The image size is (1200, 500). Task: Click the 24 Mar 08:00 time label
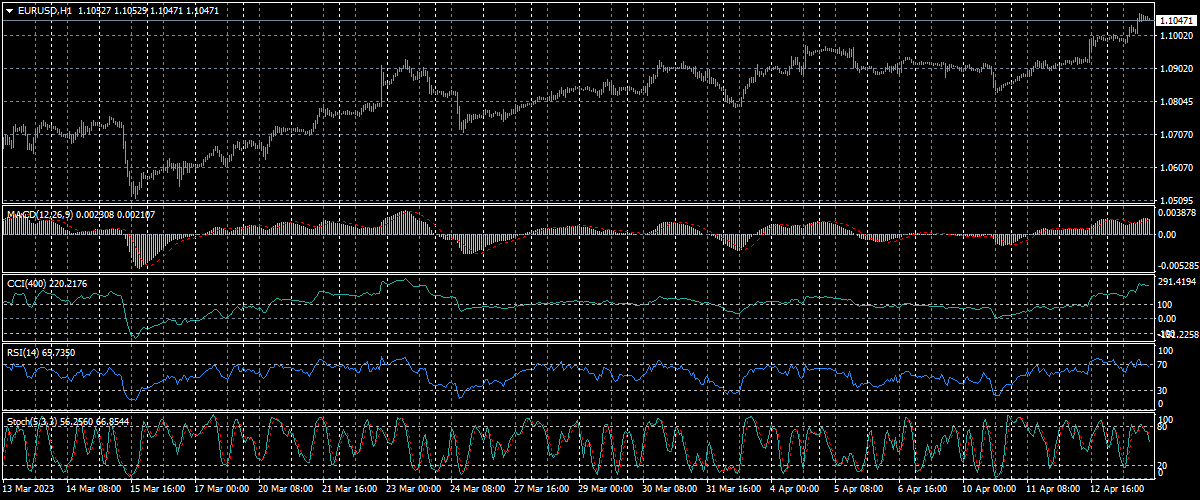[x=478, y=488]
